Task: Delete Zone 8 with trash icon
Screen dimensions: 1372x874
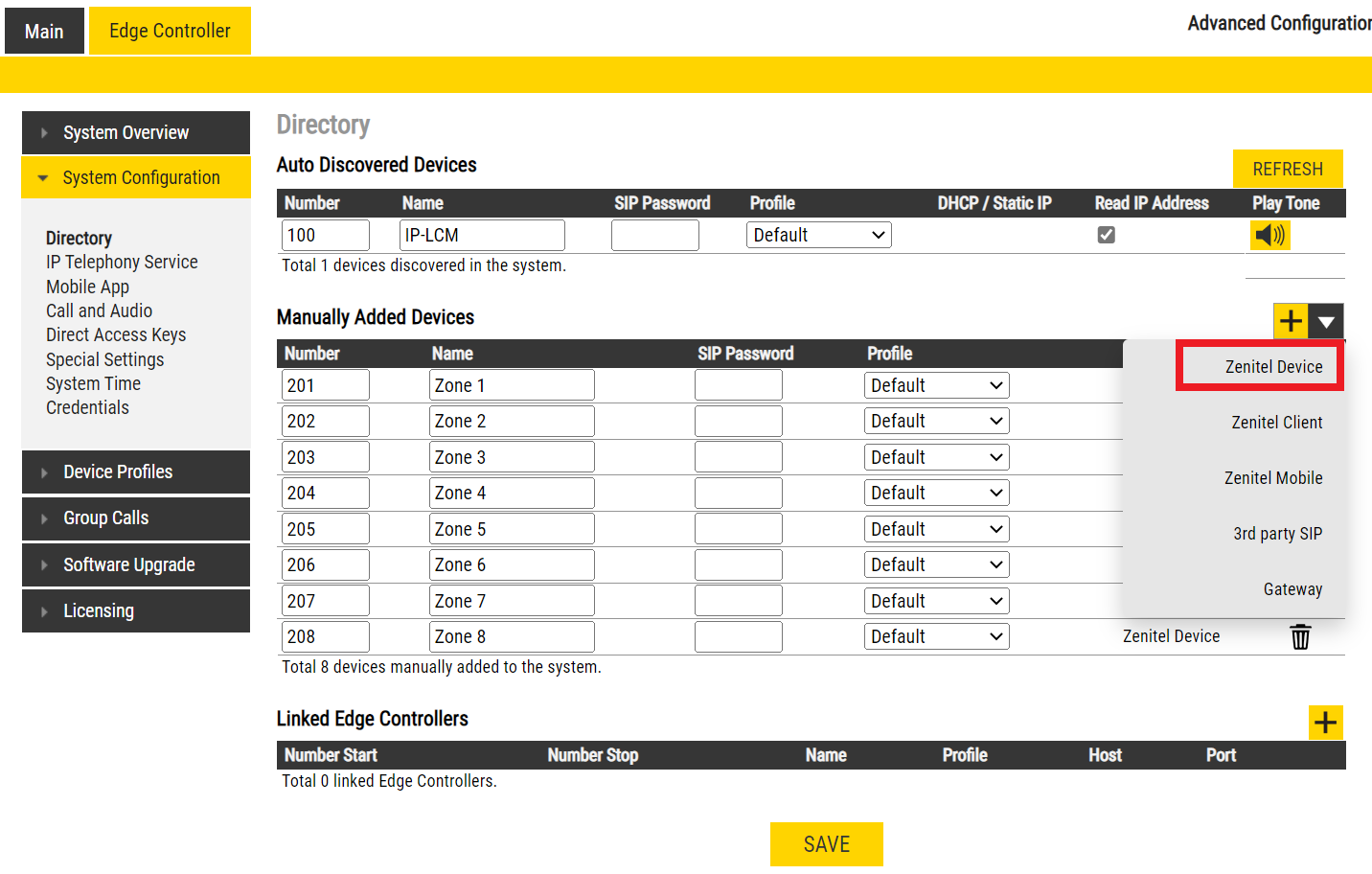Action: (x=1300, y=636)
